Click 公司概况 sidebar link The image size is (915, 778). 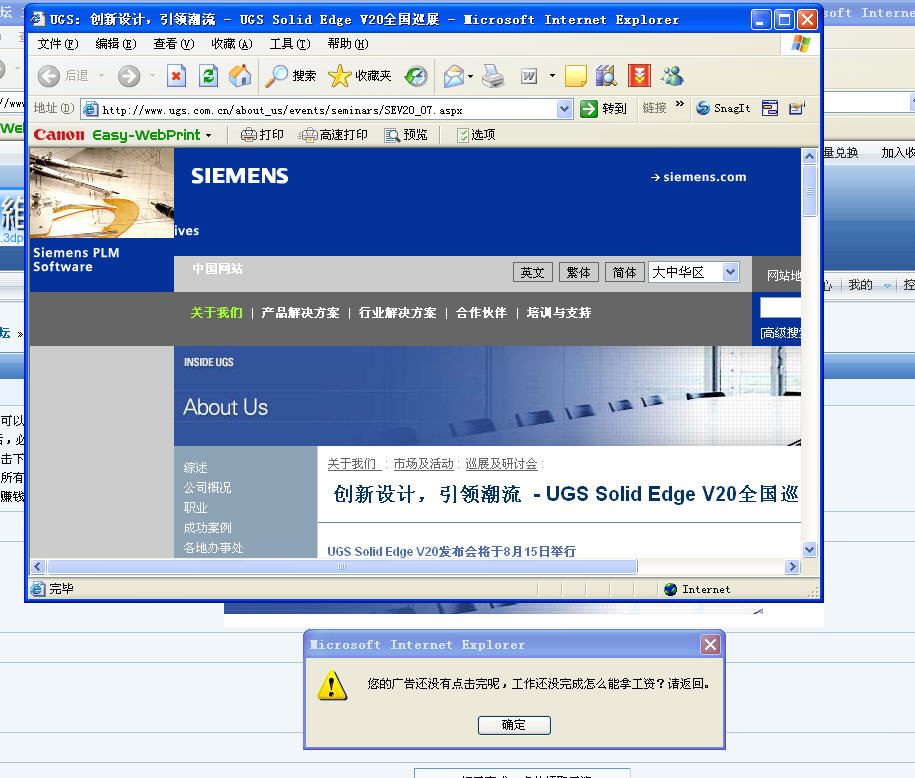207,487
